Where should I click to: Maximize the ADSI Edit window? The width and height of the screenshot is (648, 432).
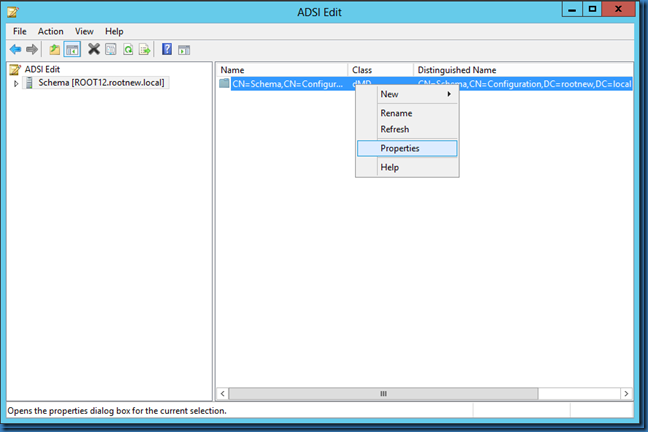coord(592,10)
